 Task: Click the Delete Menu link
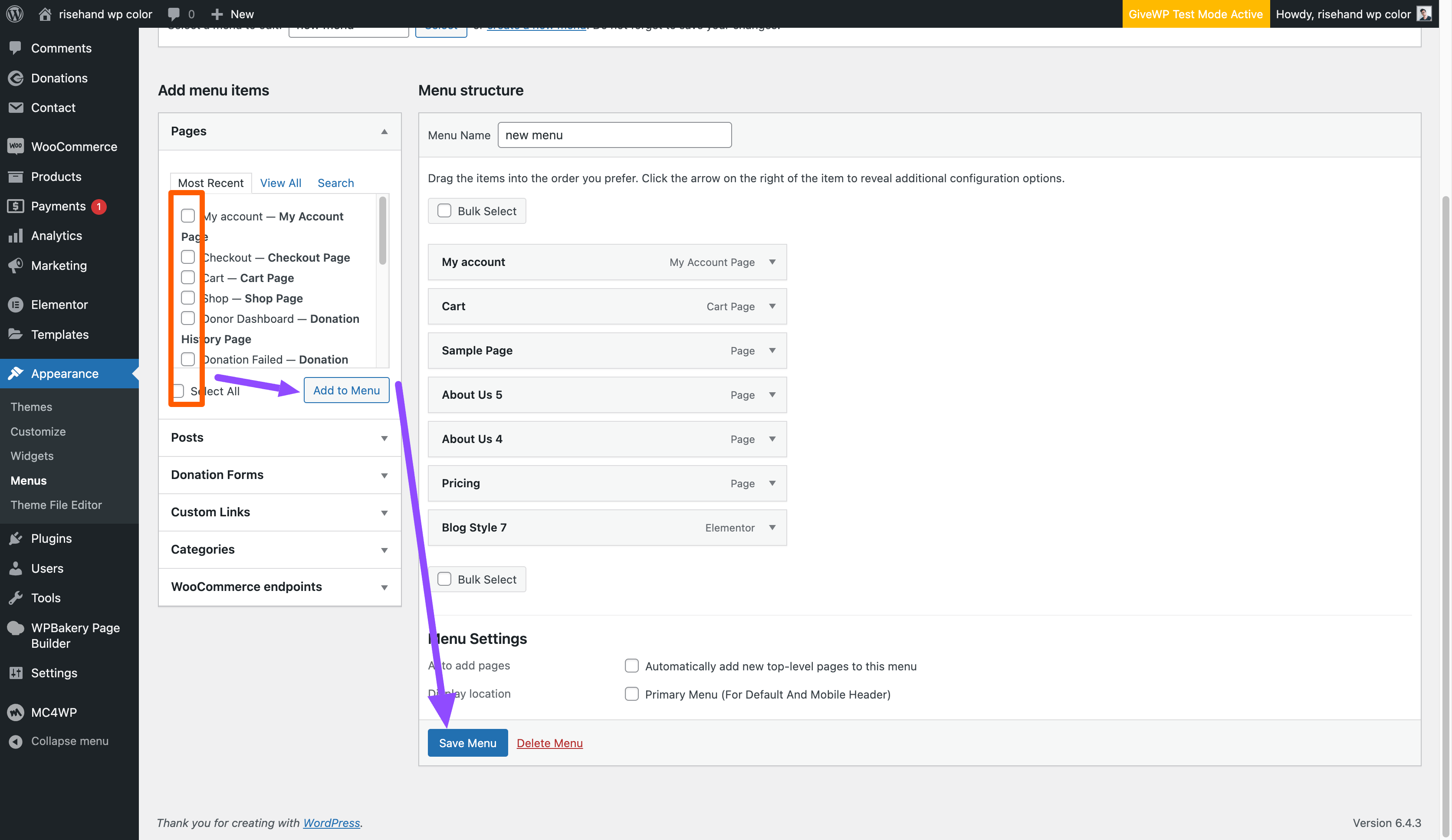tap(549, 743)
